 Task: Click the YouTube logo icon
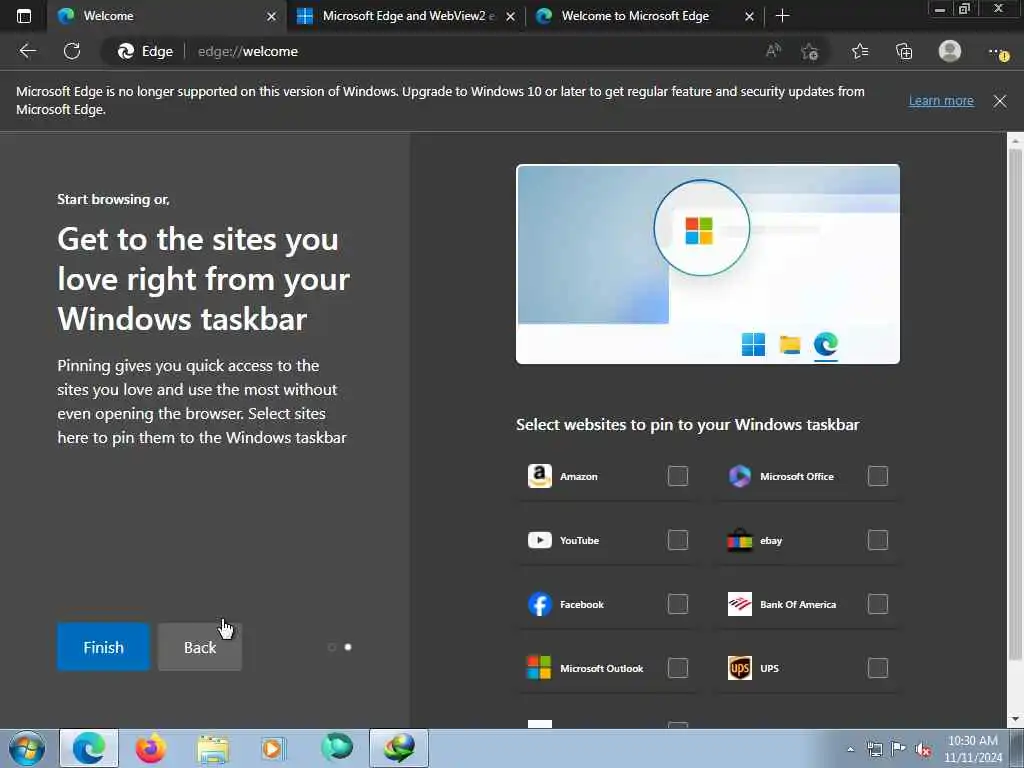click(x=539, y=540)
